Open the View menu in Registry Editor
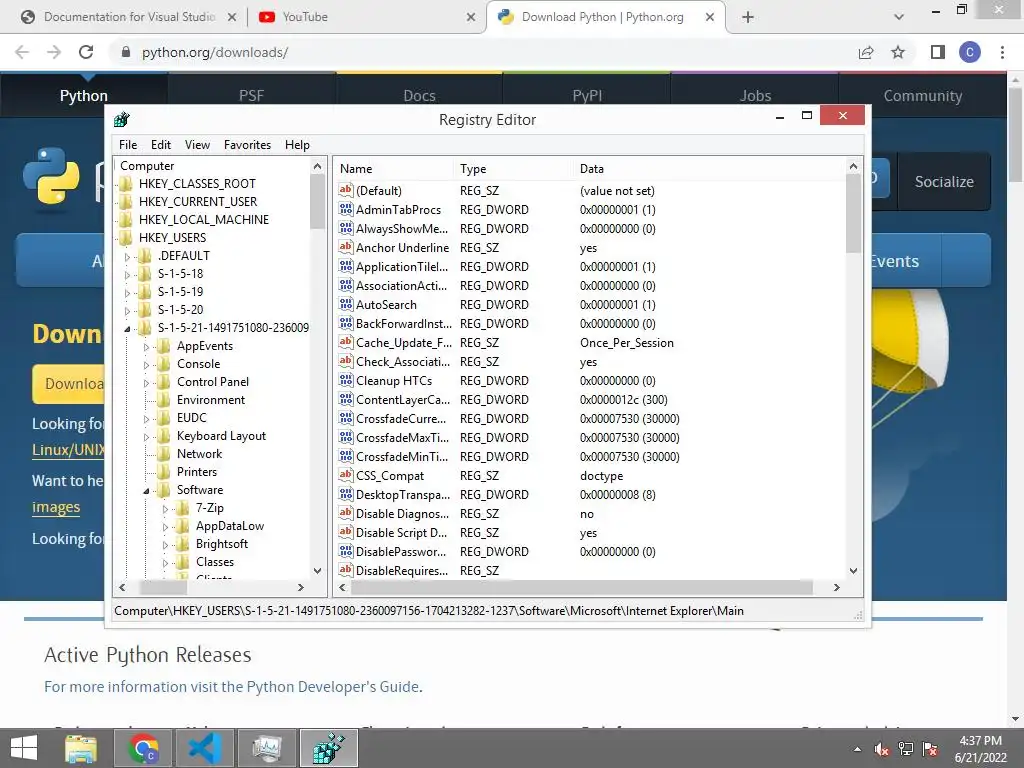1024x768 pixels. tap(197, 145)
